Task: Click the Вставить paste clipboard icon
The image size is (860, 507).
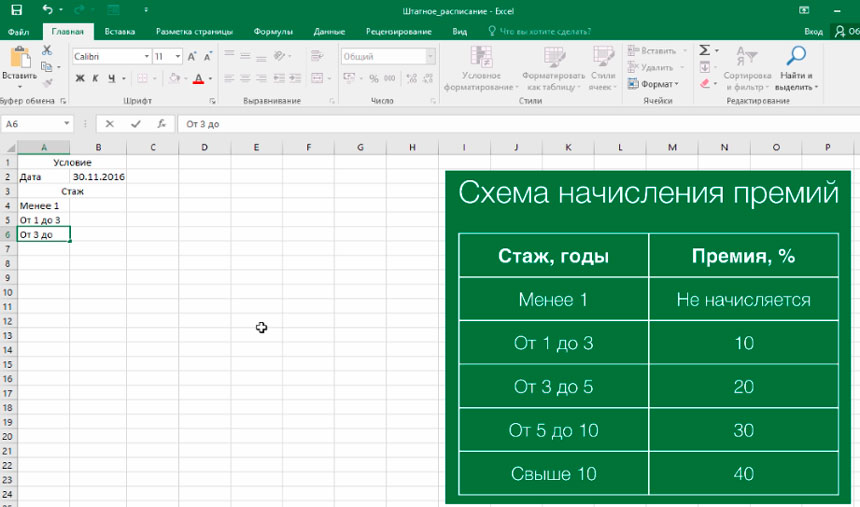Action: tap(20, 58)
